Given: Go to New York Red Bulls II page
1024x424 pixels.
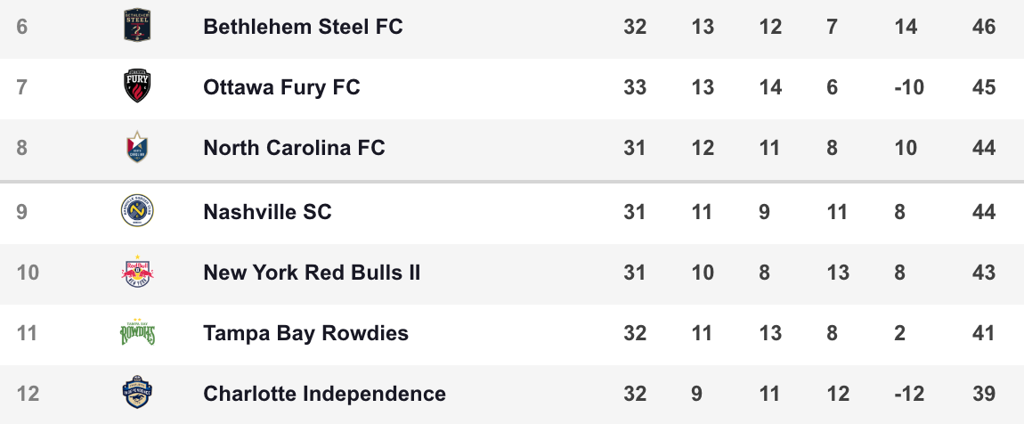Looking at the screenshot, I should click(311, 272).
